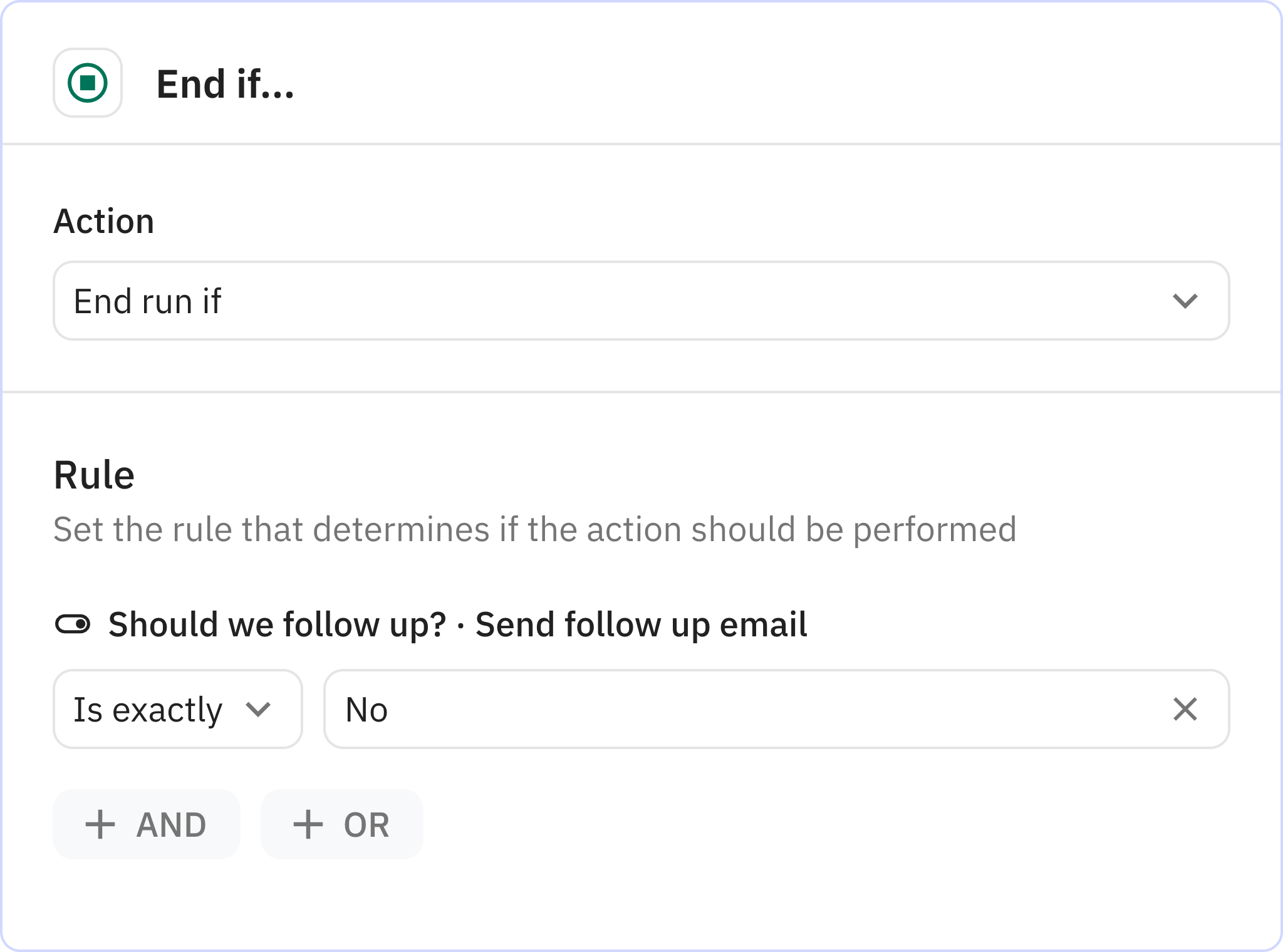Clear the No value with the X icon

pyautogui.click(x=1185, y=709)
